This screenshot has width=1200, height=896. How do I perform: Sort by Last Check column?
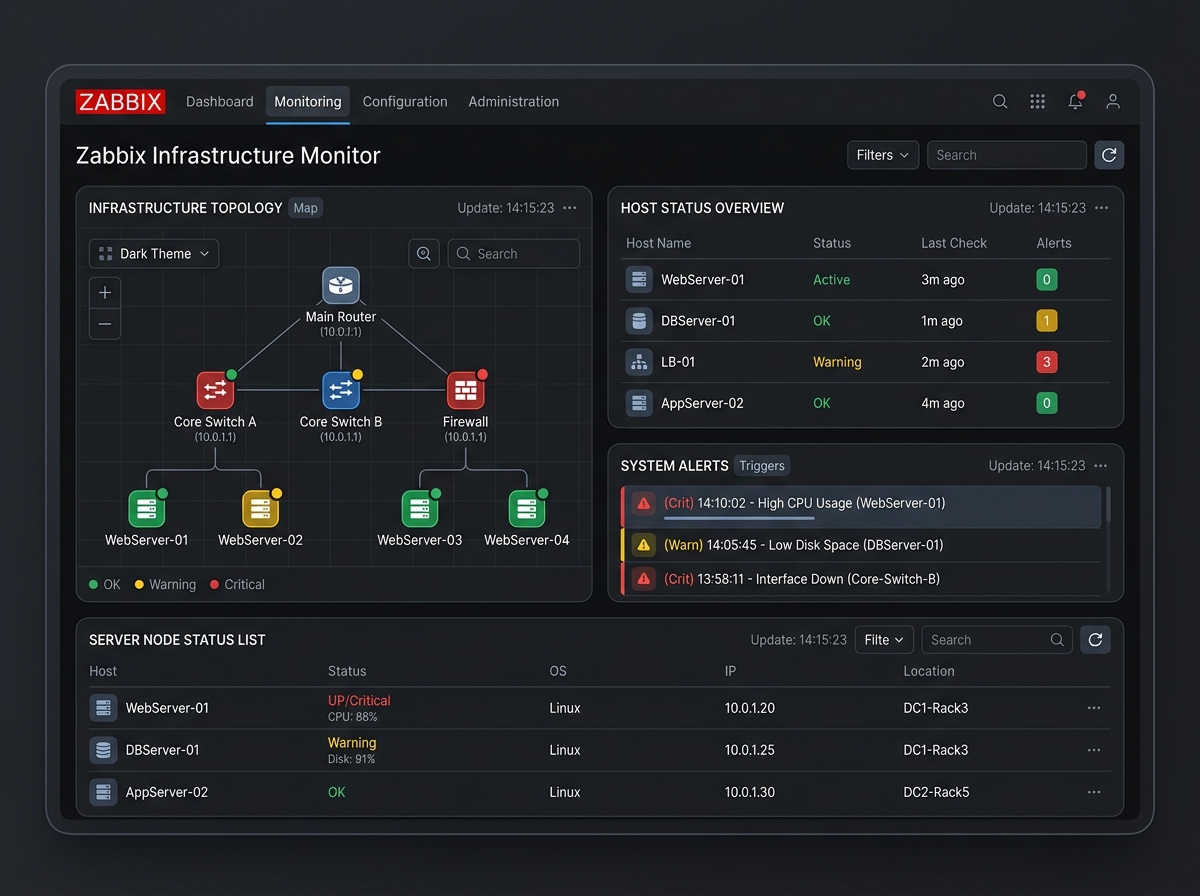954,243
